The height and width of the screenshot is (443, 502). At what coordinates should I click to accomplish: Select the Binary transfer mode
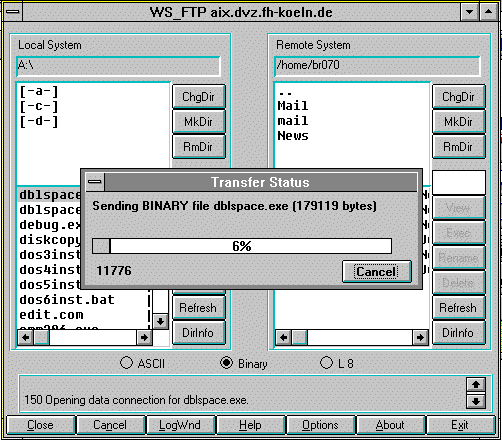[244, 363]
